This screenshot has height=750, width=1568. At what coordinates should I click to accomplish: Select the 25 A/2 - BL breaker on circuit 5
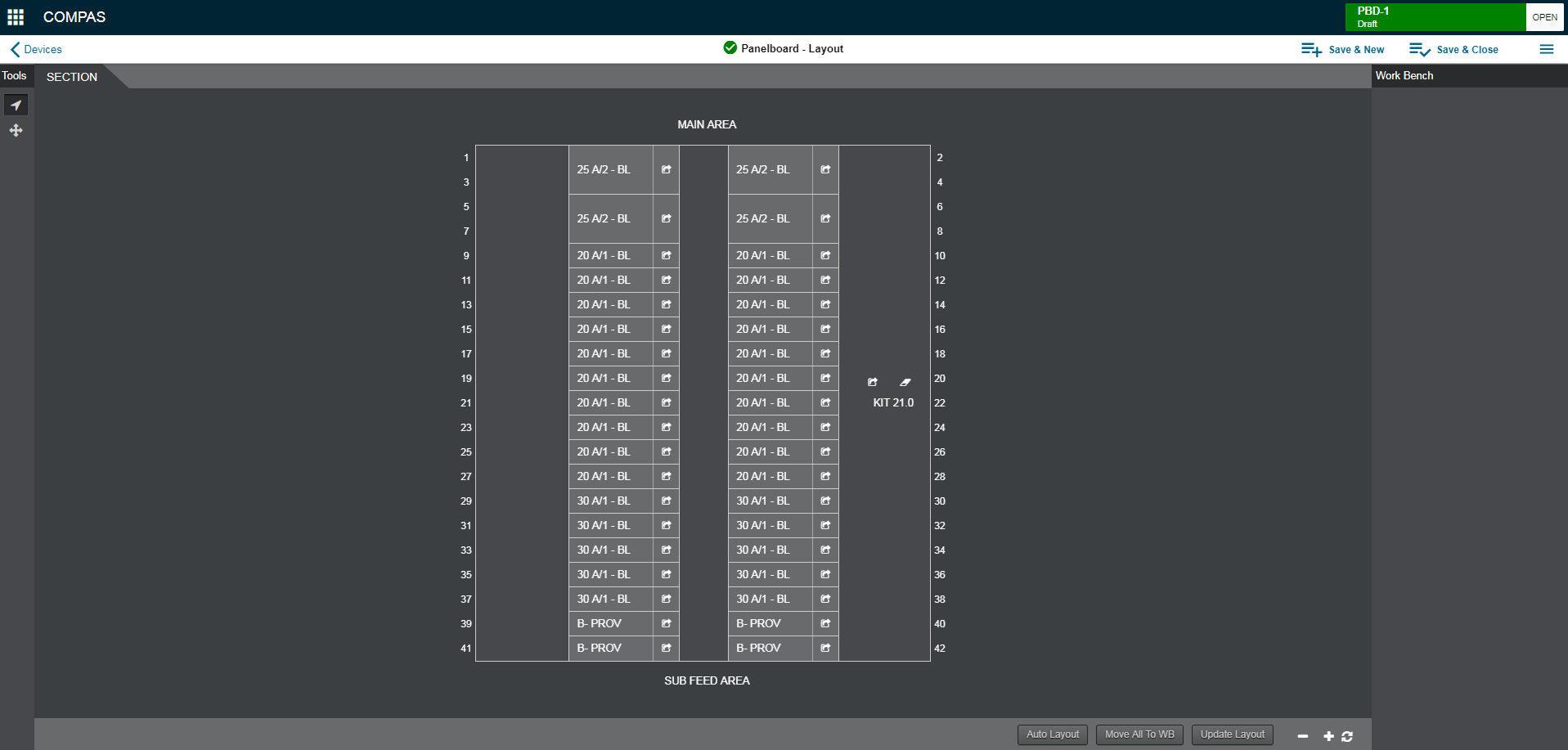pyautogui.click(x=603, y=218)
